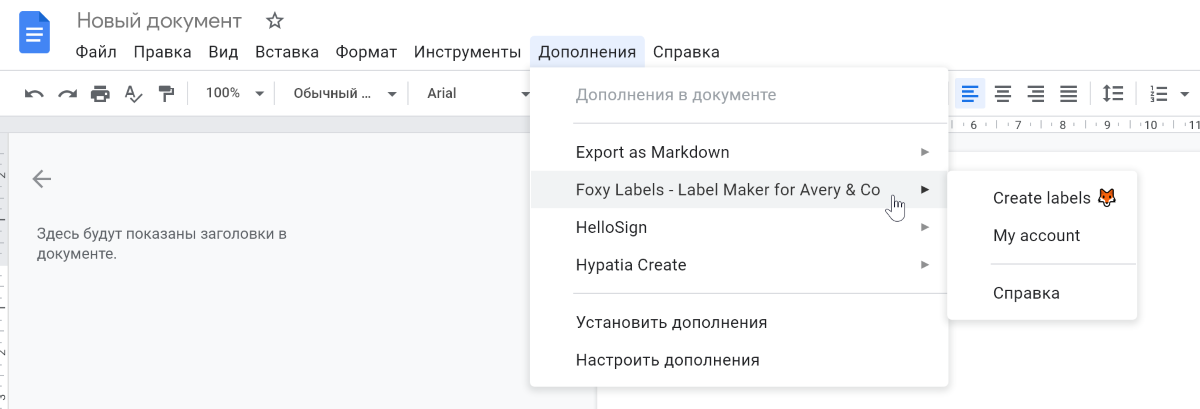
Task: Open the Вставка menu
Action: [287, 52]
